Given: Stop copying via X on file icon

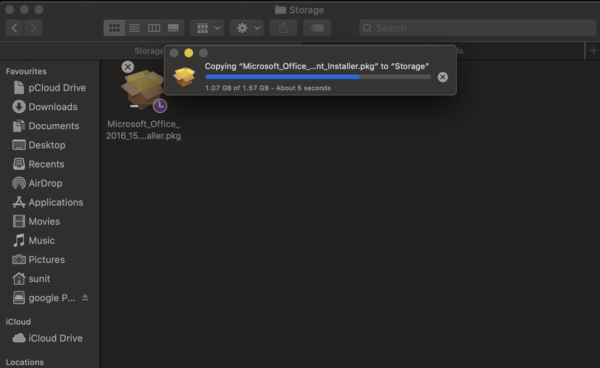Looking at the screenshot, I should coord(128,67).
